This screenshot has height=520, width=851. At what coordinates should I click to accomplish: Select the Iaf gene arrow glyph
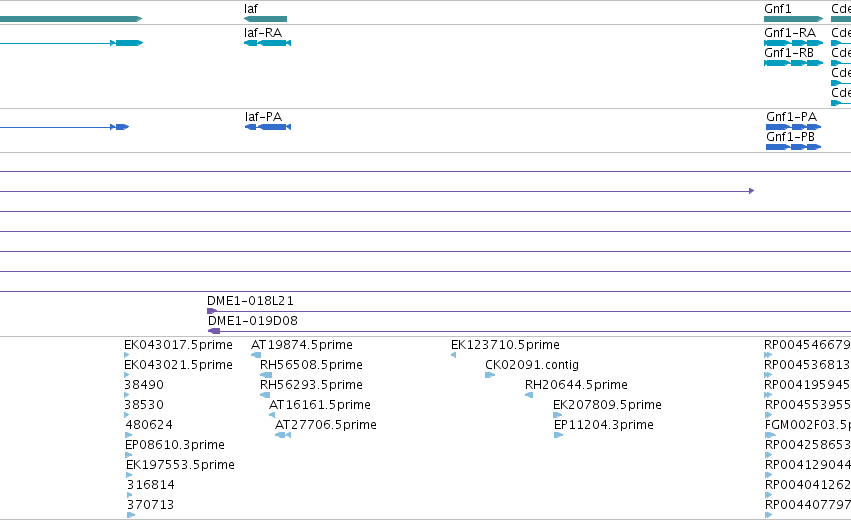point(265,19)
